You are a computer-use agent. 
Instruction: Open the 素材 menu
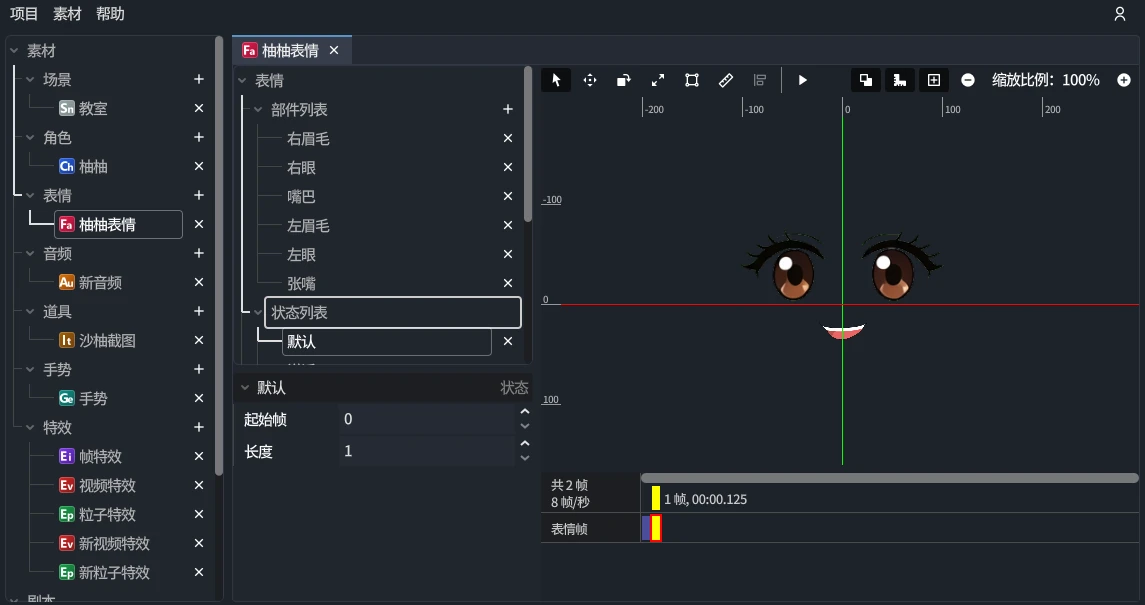click(x=67, y=14)
